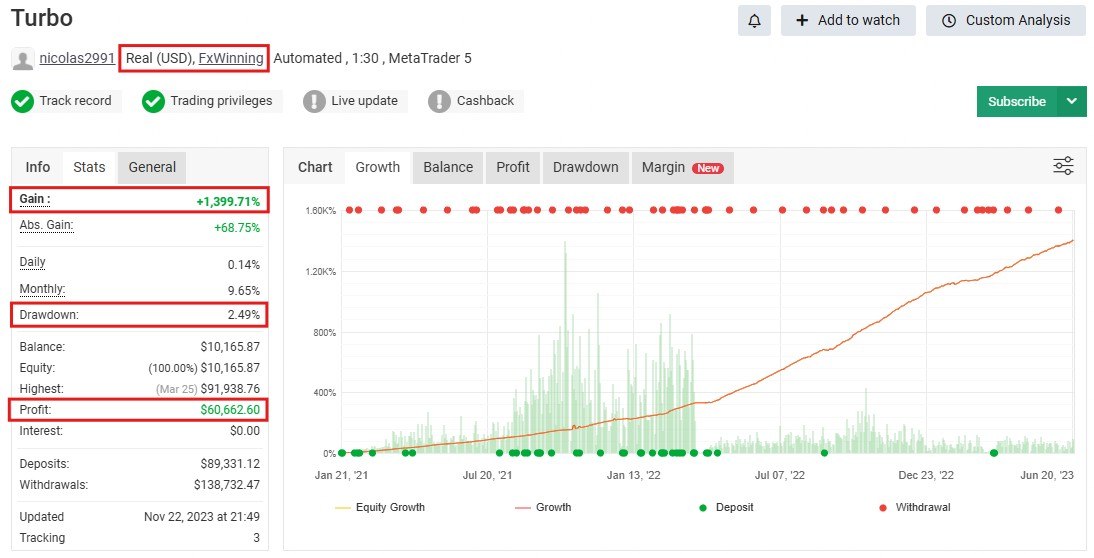This screenshot has height=558, width=1094.
Task: Click the notification bell icon
Action: [x=754, y=21]
